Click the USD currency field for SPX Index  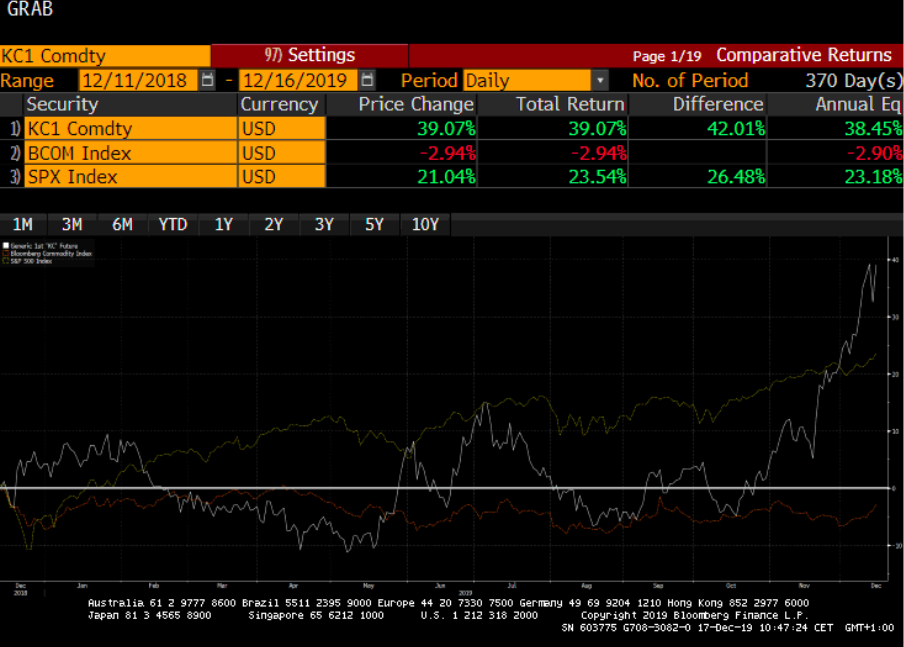tap(282, 176)
